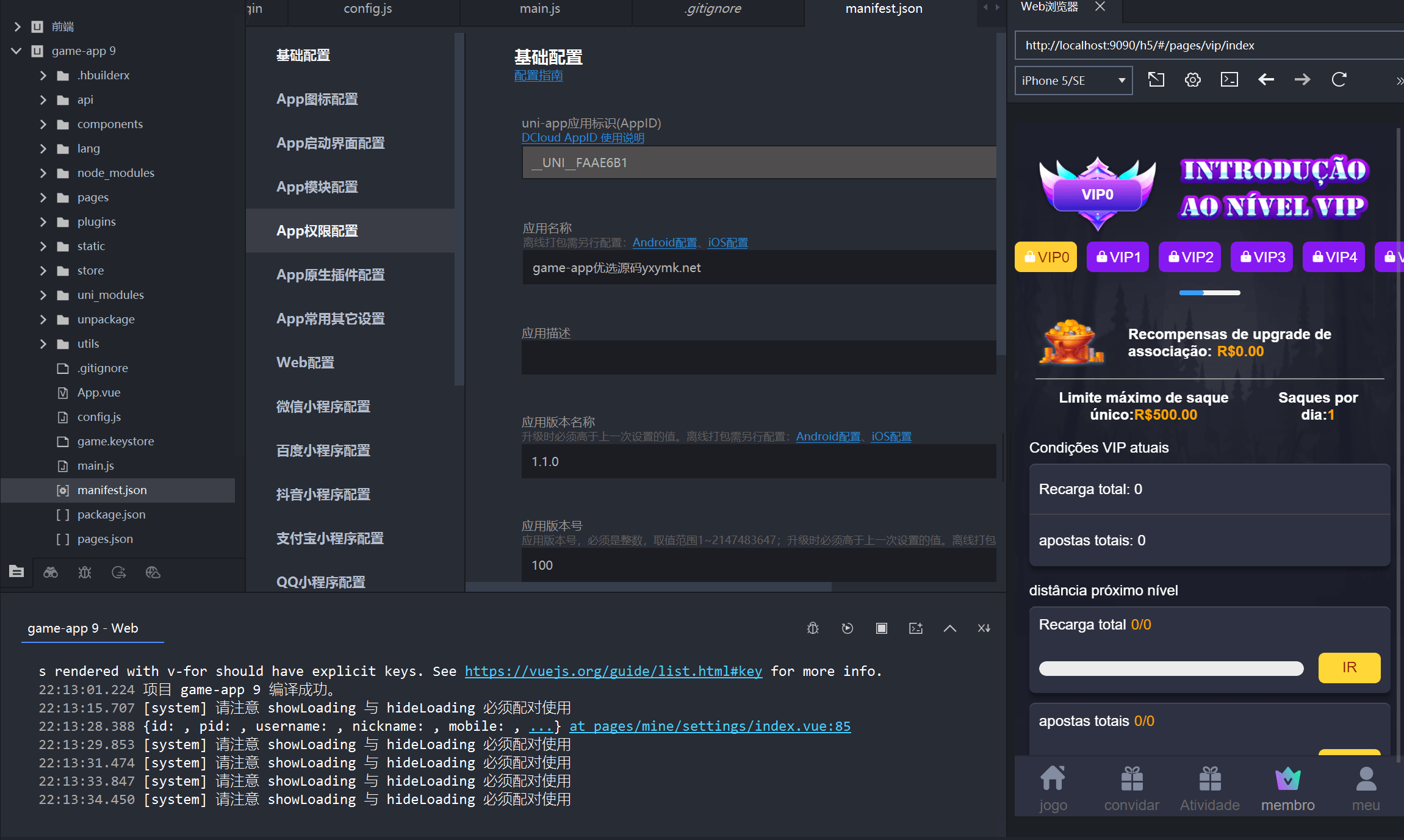Screen dimensions: 1404x840
Task: Open the Atividade icon in app preview
Action: pos(1210,778)
